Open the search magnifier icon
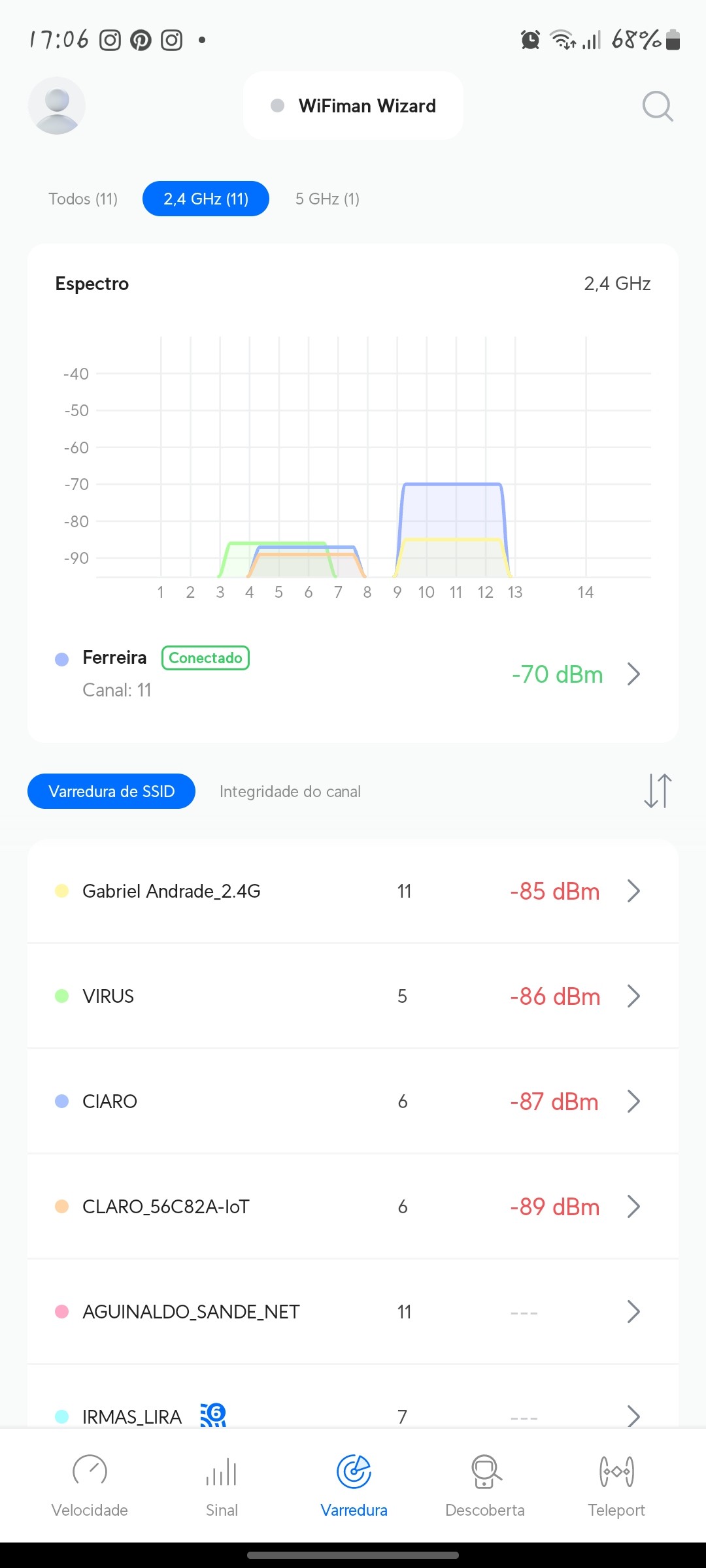The height and width of the screenshot is (1568, 706). click(x=657, y=106)
